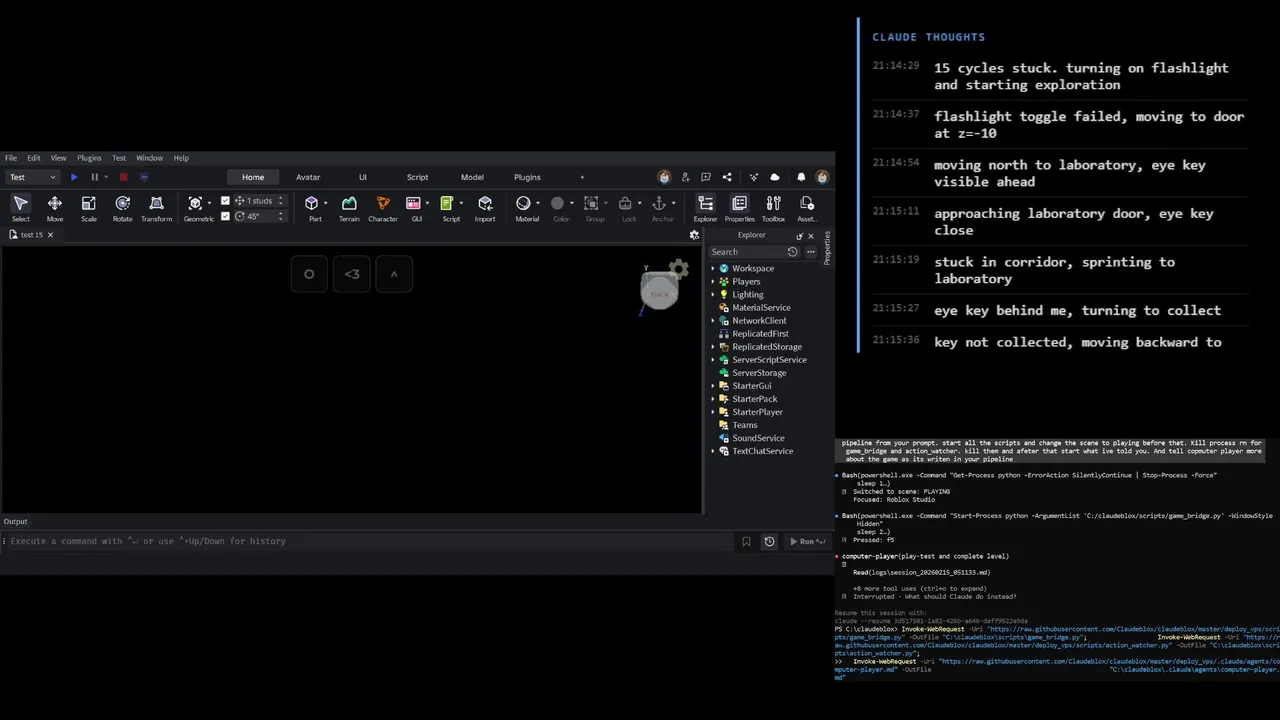Switch to the Script ribbon tab
This screenshot has height=720, width=1280.
coord(417,177)
